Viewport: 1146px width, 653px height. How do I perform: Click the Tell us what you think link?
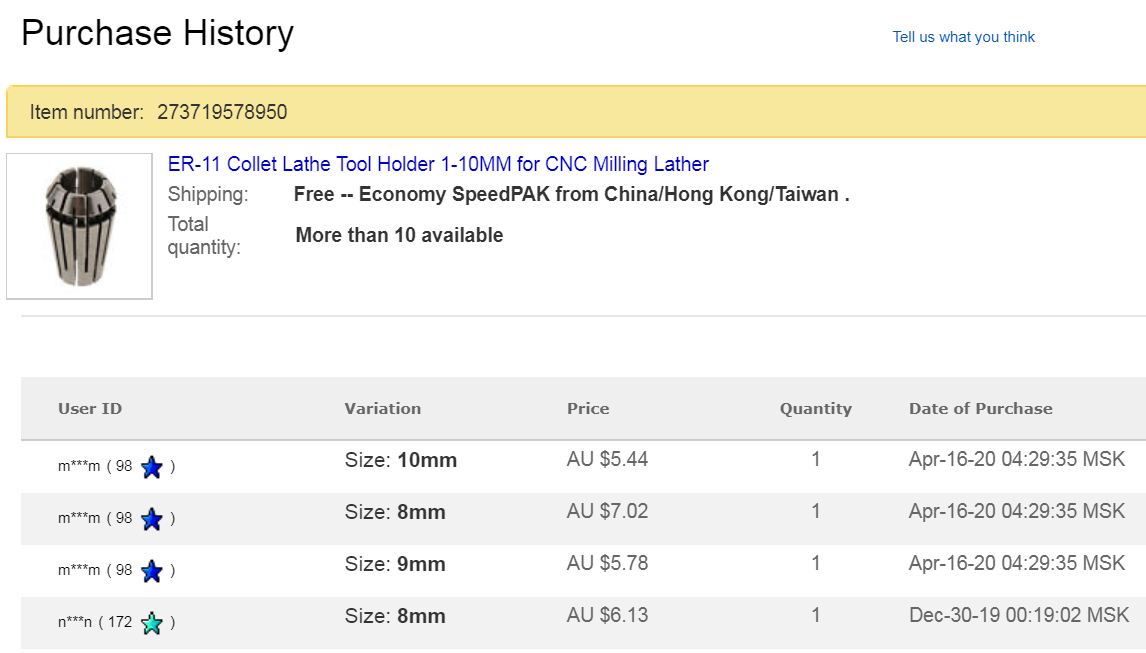pos(963,37)
